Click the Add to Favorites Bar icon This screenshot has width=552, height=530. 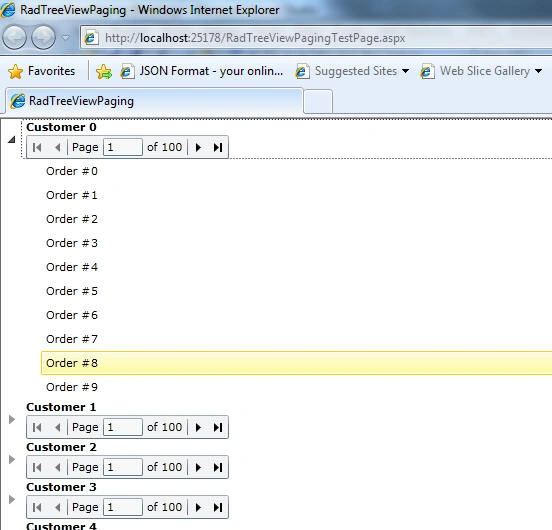coord(104,71)
